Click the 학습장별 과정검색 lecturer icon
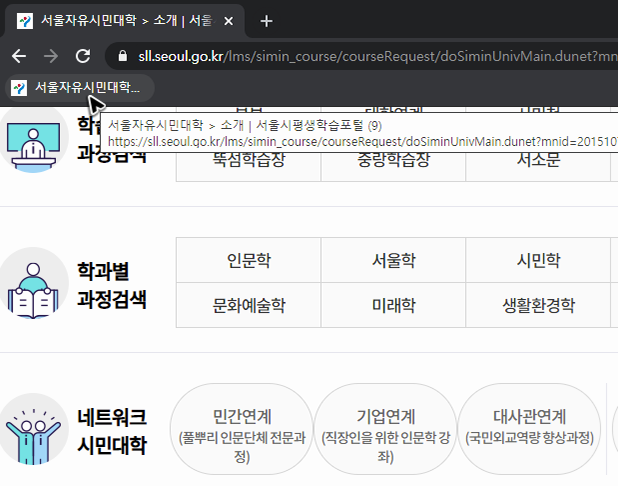 click(34, 142)
